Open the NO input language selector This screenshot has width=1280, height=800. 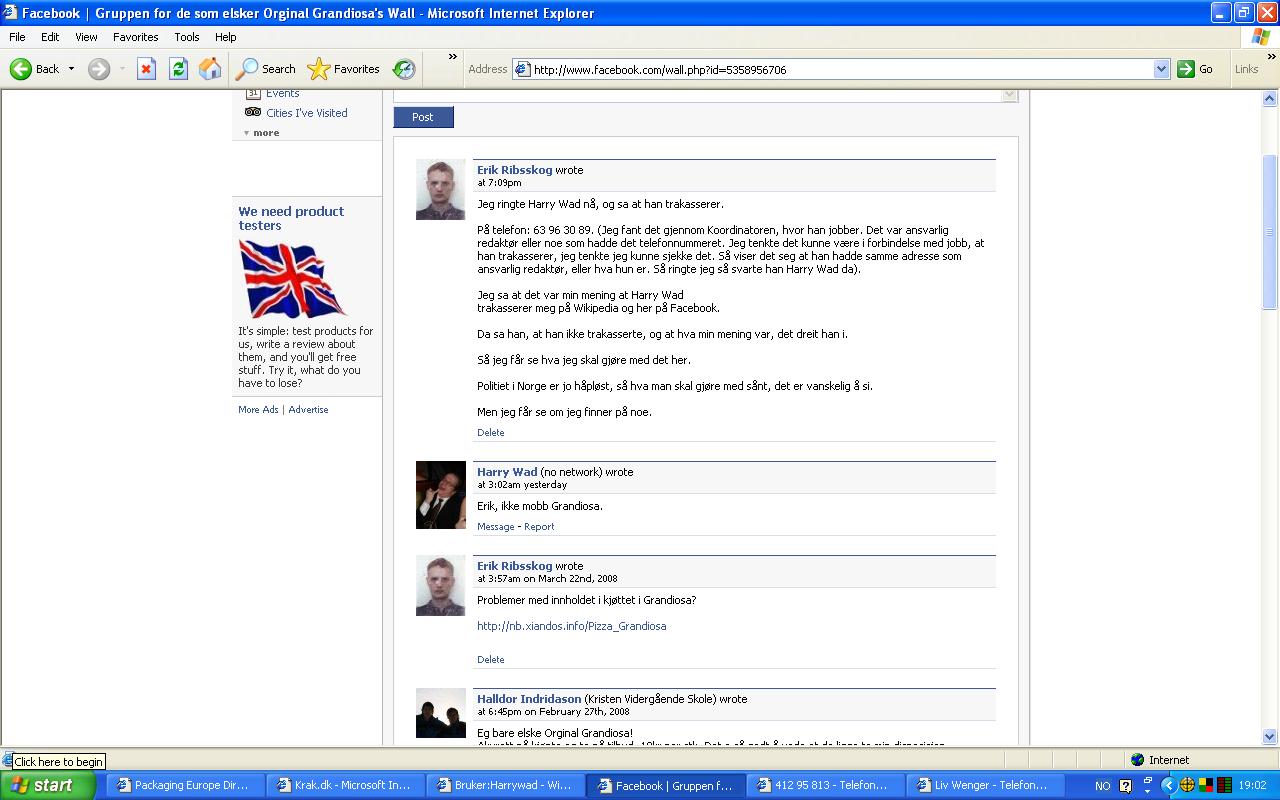pyautogui.click(x=1102, y=786)
